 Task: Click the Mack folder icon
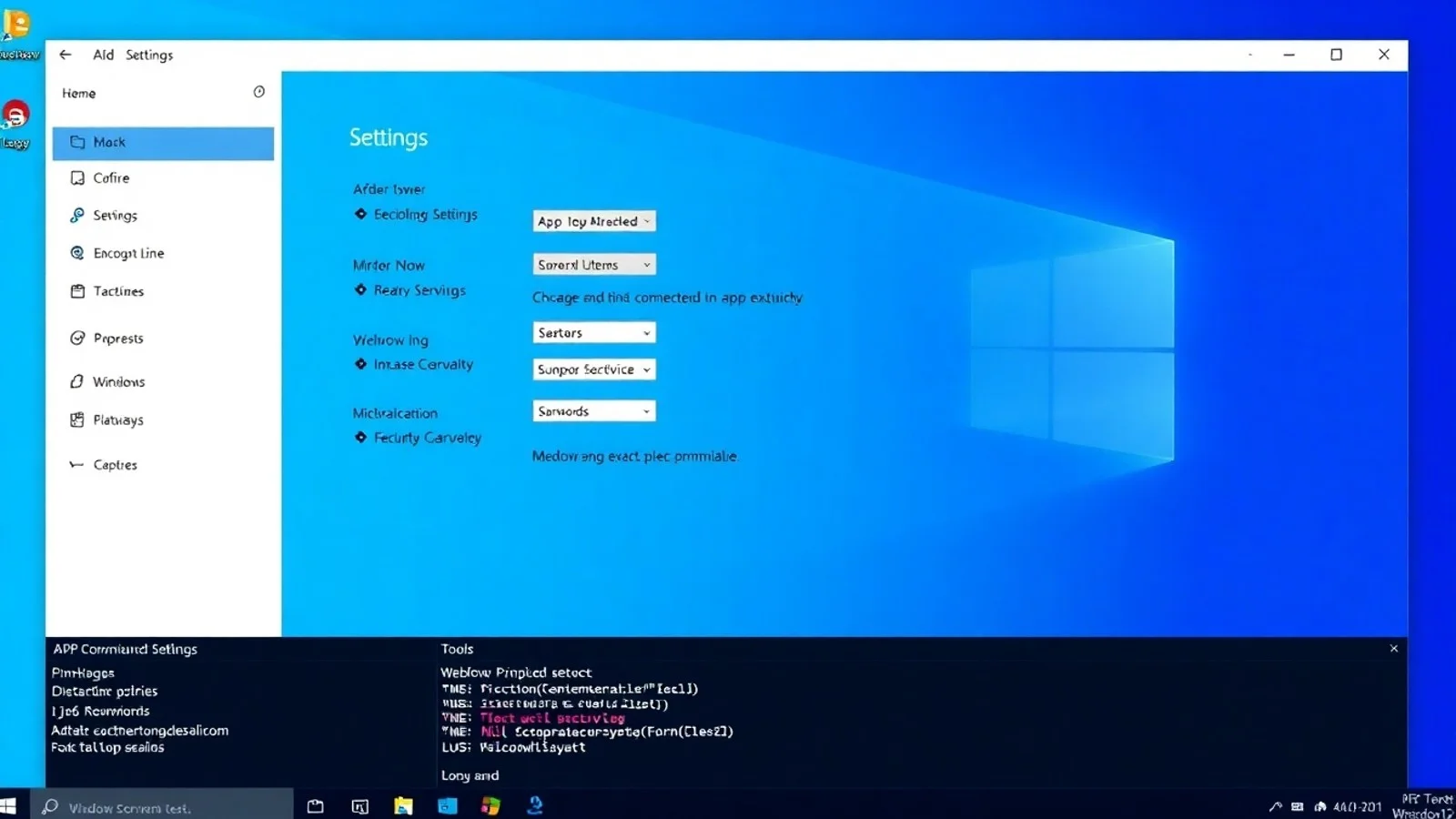[x=77, y=142]
